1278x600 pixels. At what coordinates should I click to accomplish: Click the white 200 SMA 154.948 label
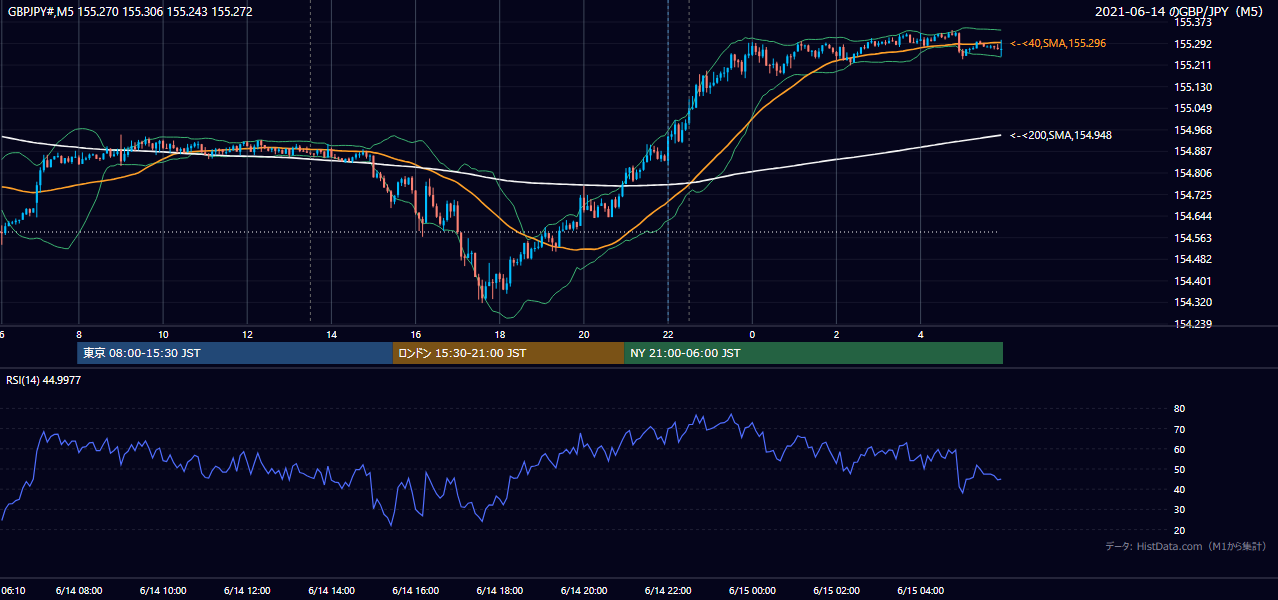(1061, 134)
